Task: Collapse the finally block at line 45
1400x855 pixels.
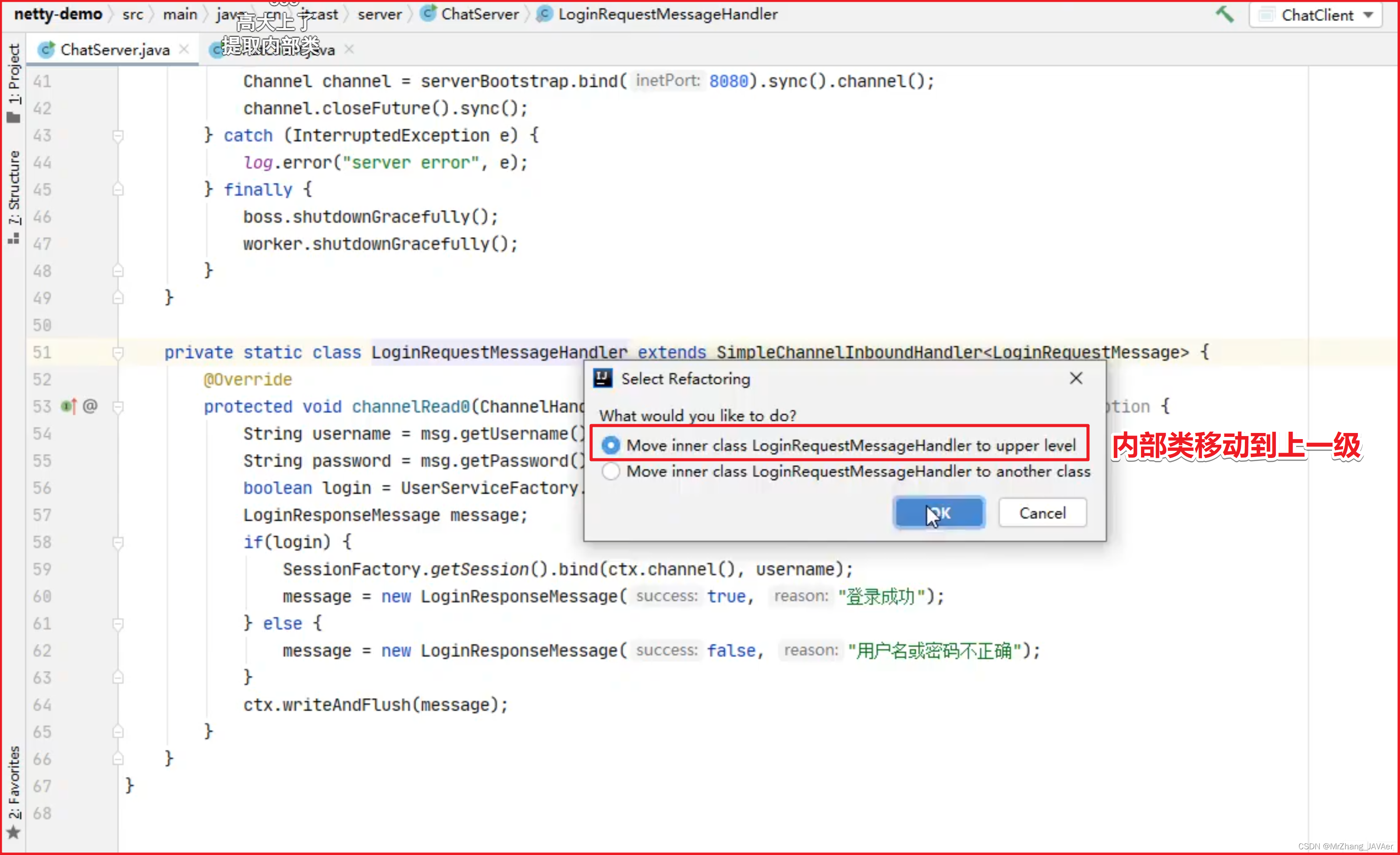Action: click(x=118, y=190)
